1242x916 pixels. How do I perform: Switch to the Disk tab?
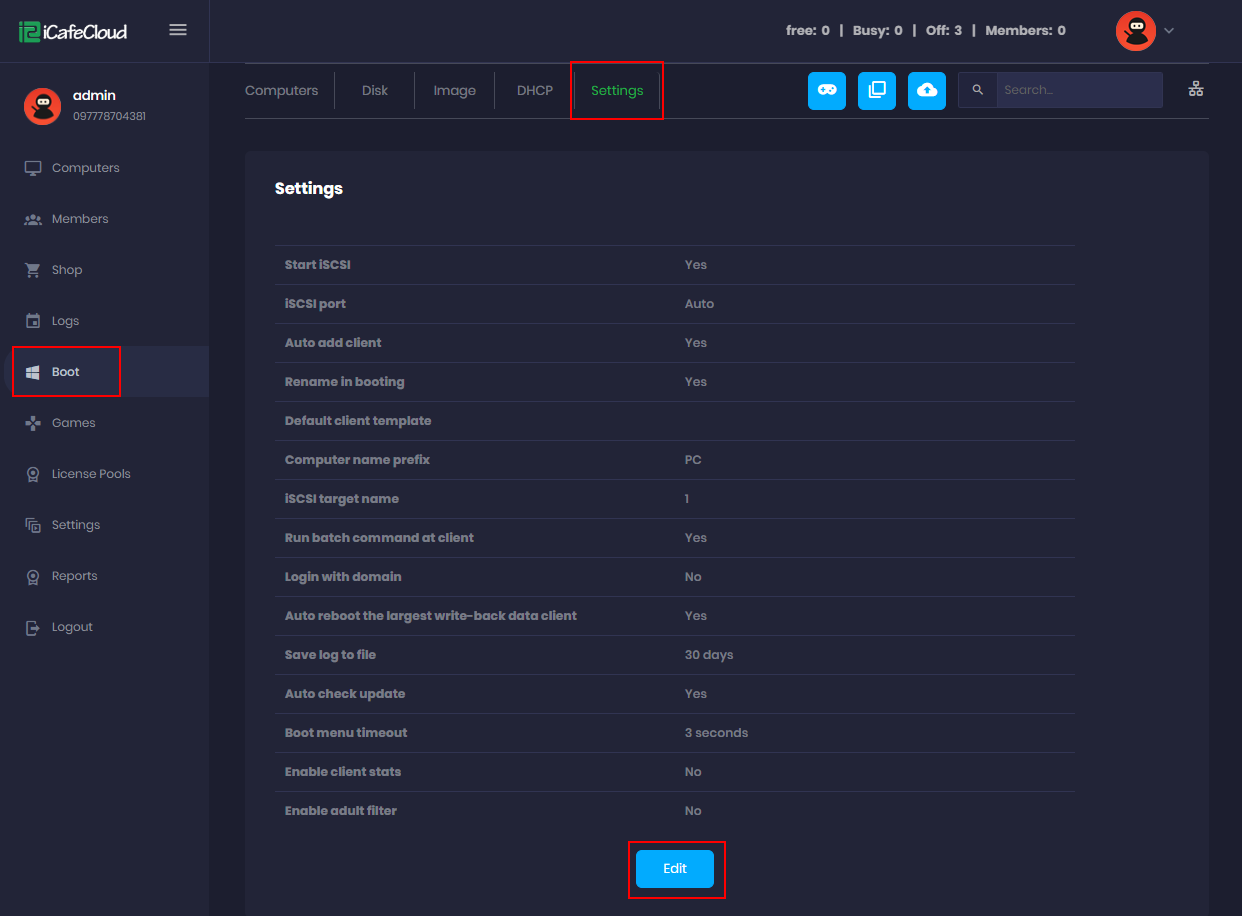pyautogui.click(x=375, y=91)
